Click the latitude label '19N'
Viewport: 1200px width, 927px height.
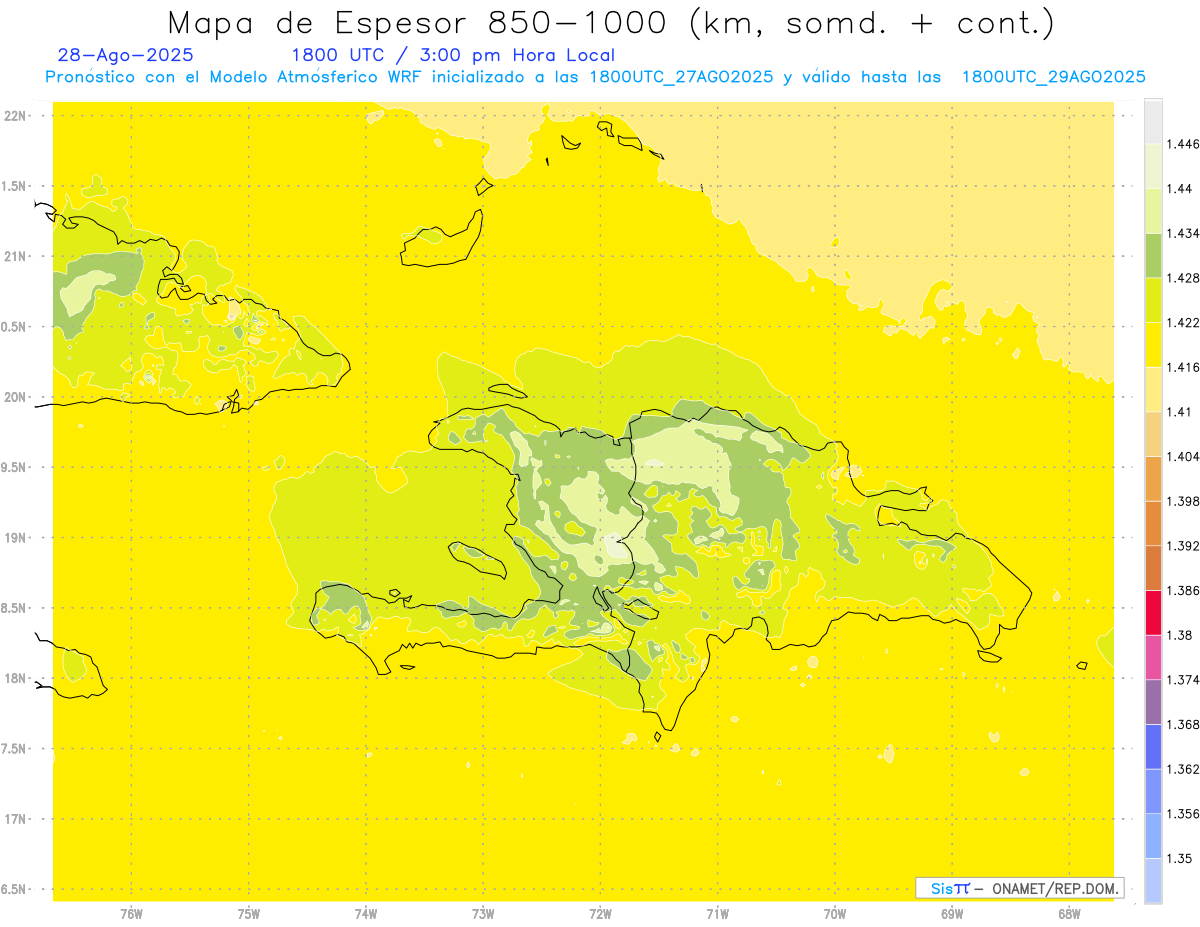(16, 537)
